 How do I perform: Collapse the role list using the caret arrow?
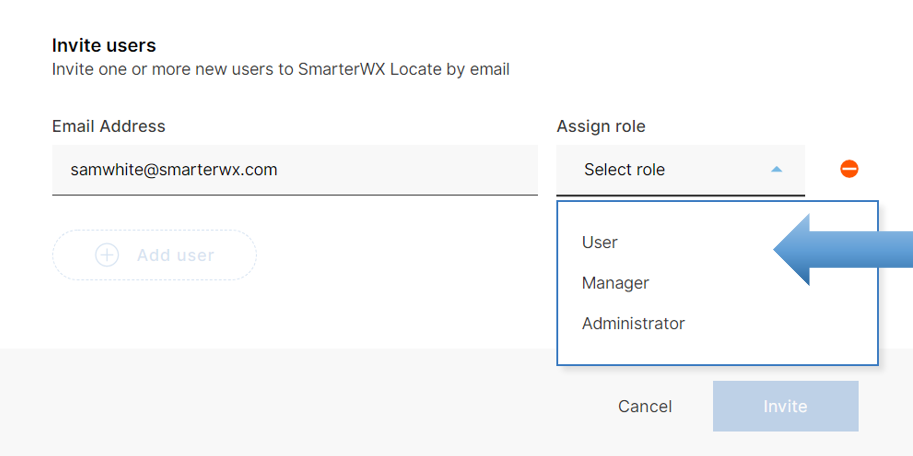777,170
